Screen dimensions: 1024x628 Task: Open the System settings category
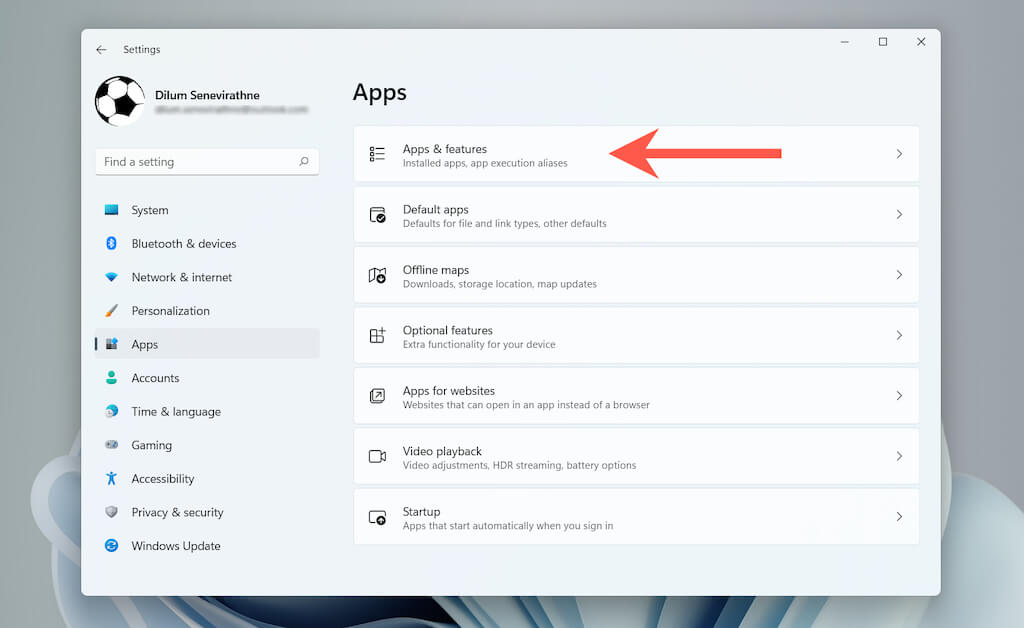pos(207,210)
